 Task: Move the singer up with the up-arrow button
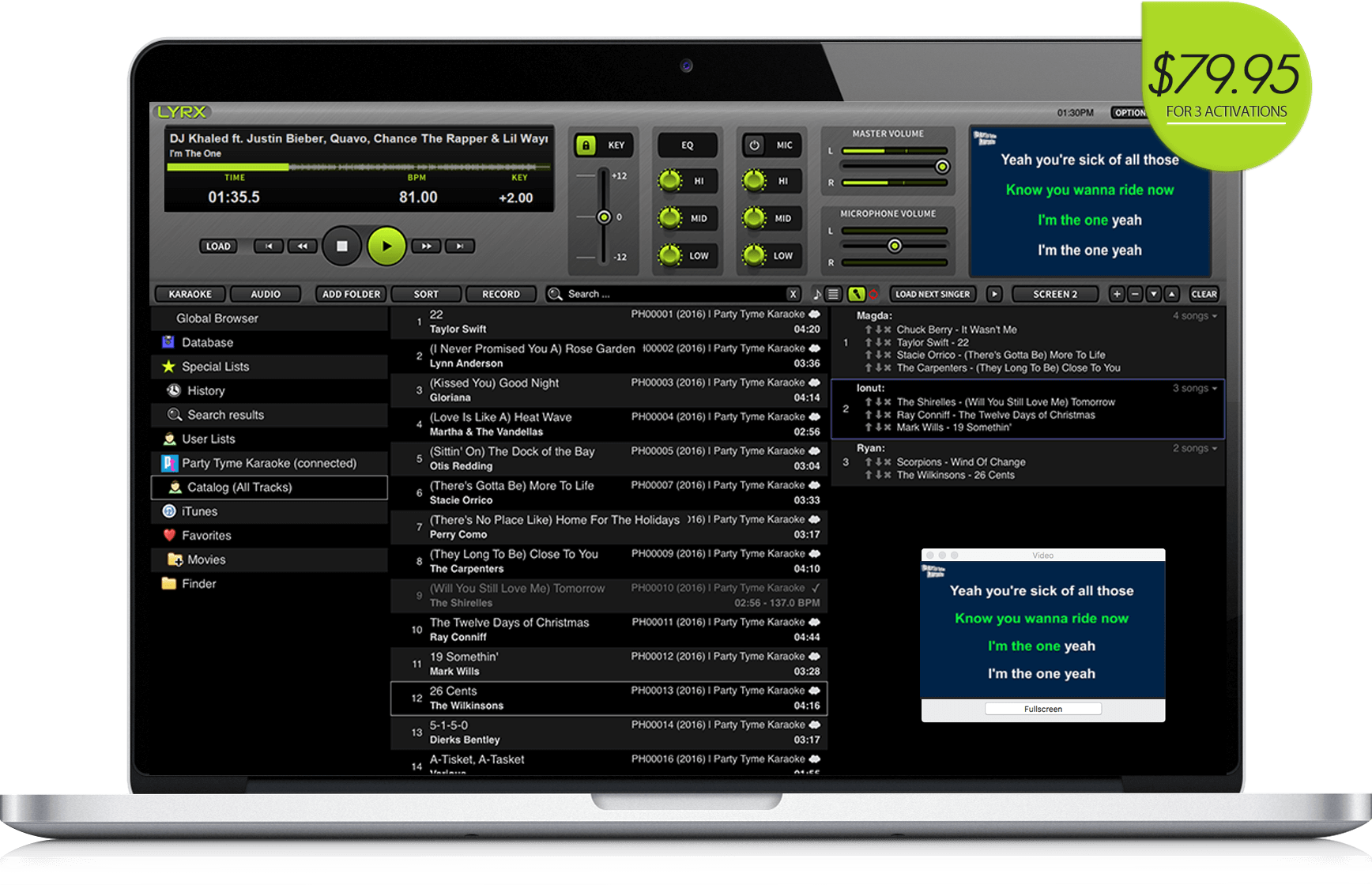[x=1172, y=294]
